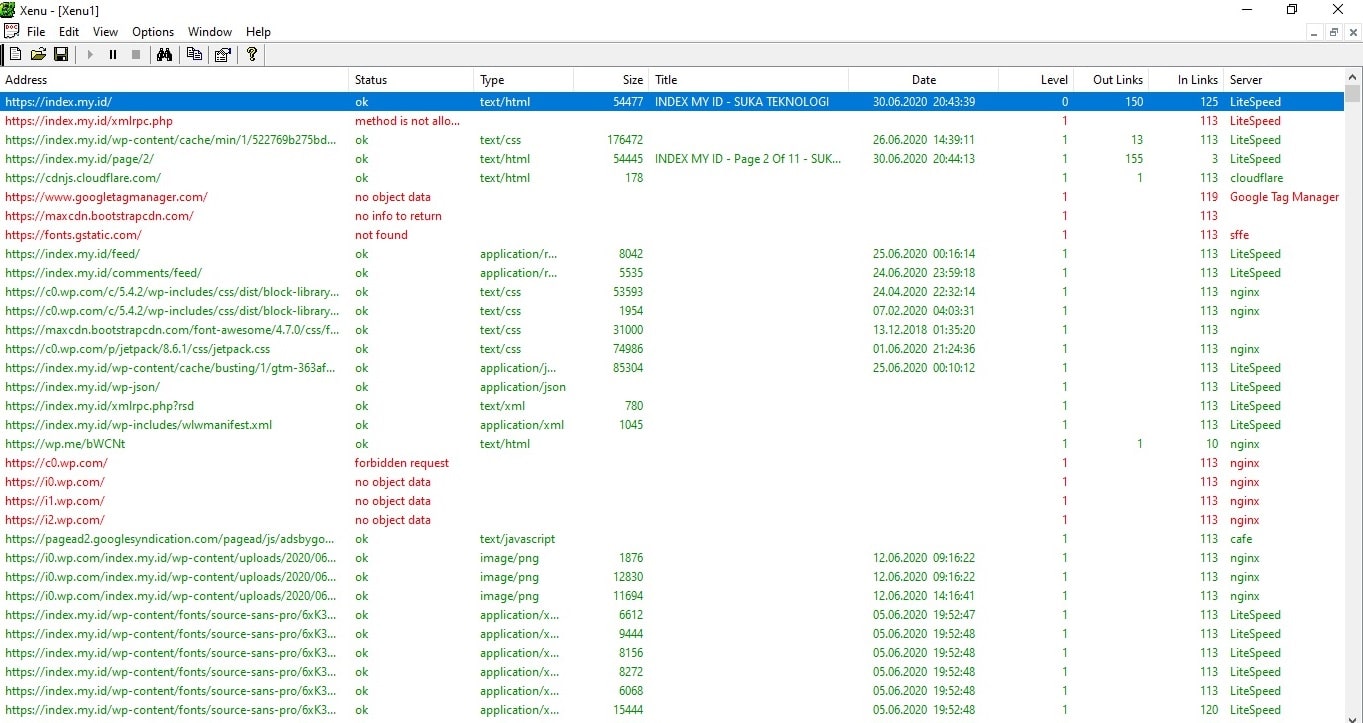Open help with the question mark icon

click(x=252, y=54)
